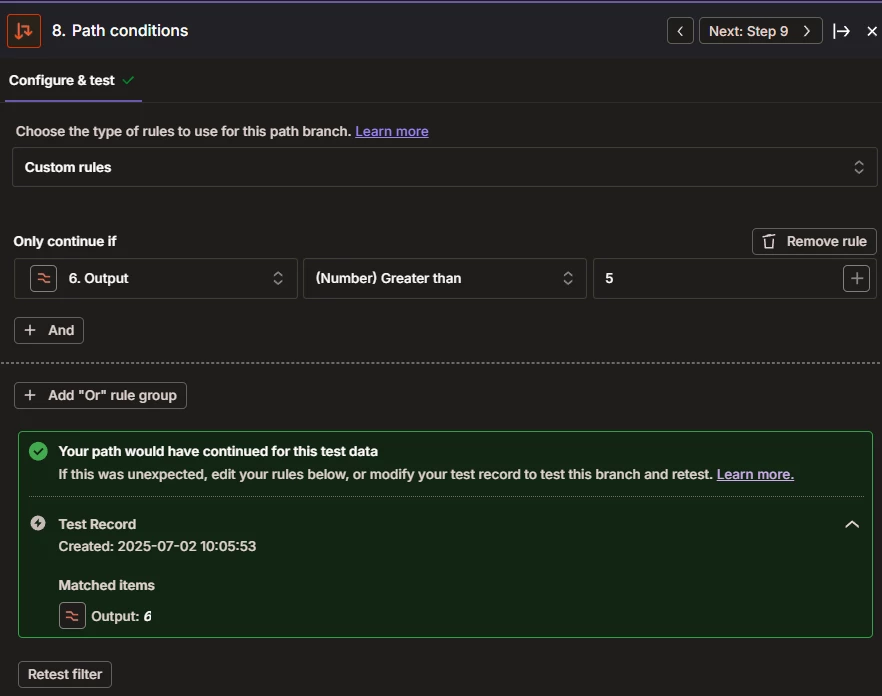Add an And condition
Viewport: 882px width, 696px height.
pyautogui.click(x=49, y=330)
